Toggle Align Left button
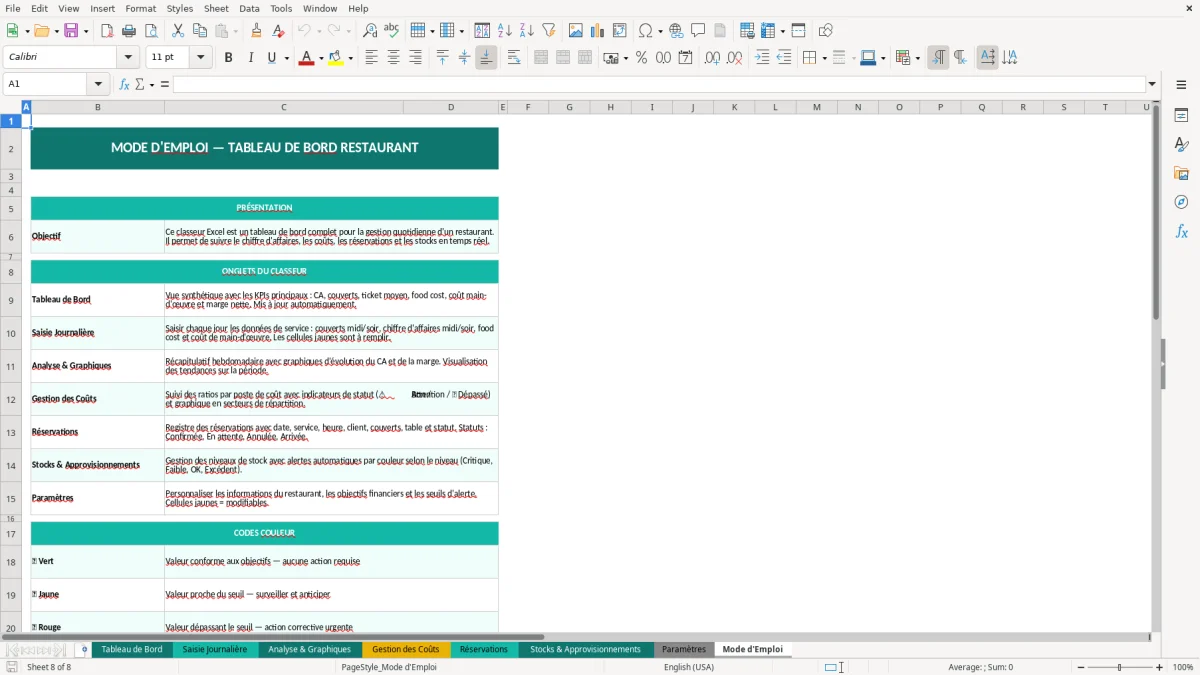Viewport: 1200px width, 675px height. coord(371,58)
